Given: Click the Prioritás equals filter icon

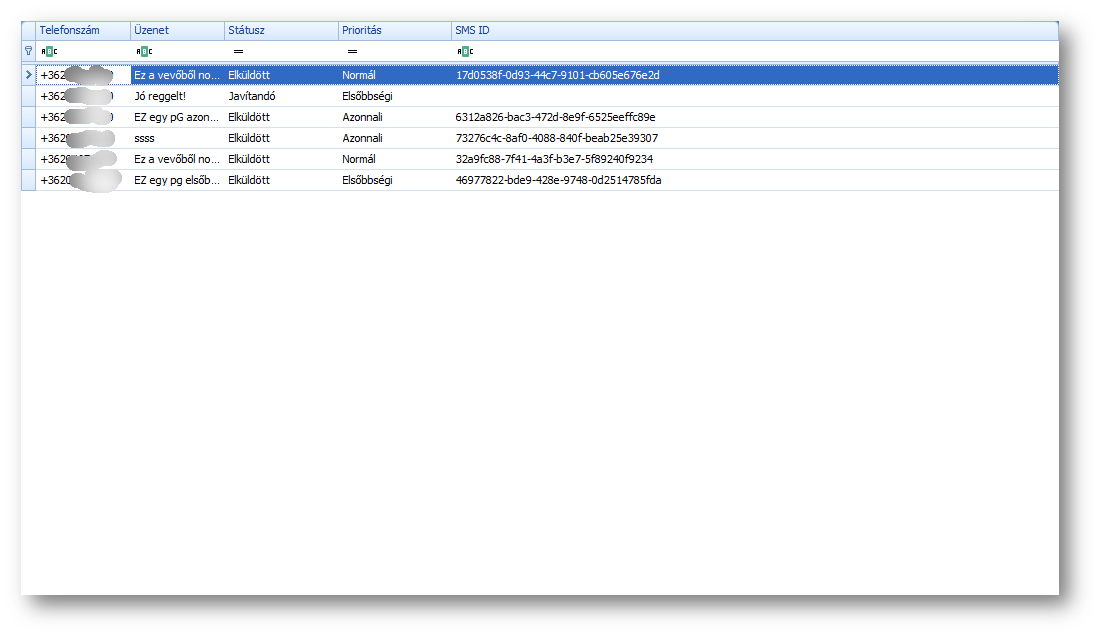Looking at the screenshot, I should pyautogui.click(x=352, y=51).
